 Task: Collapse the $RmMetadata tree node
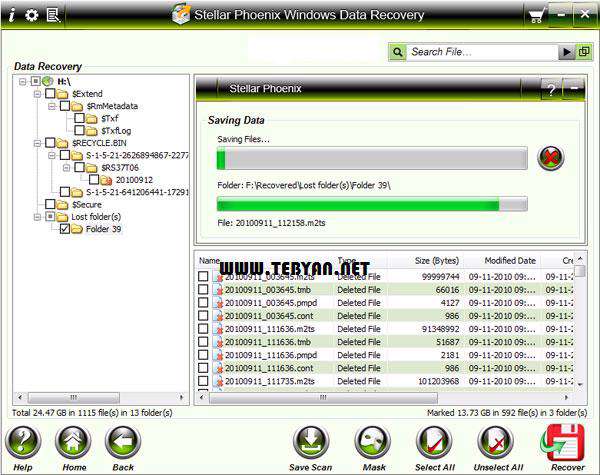pos(52,106)
